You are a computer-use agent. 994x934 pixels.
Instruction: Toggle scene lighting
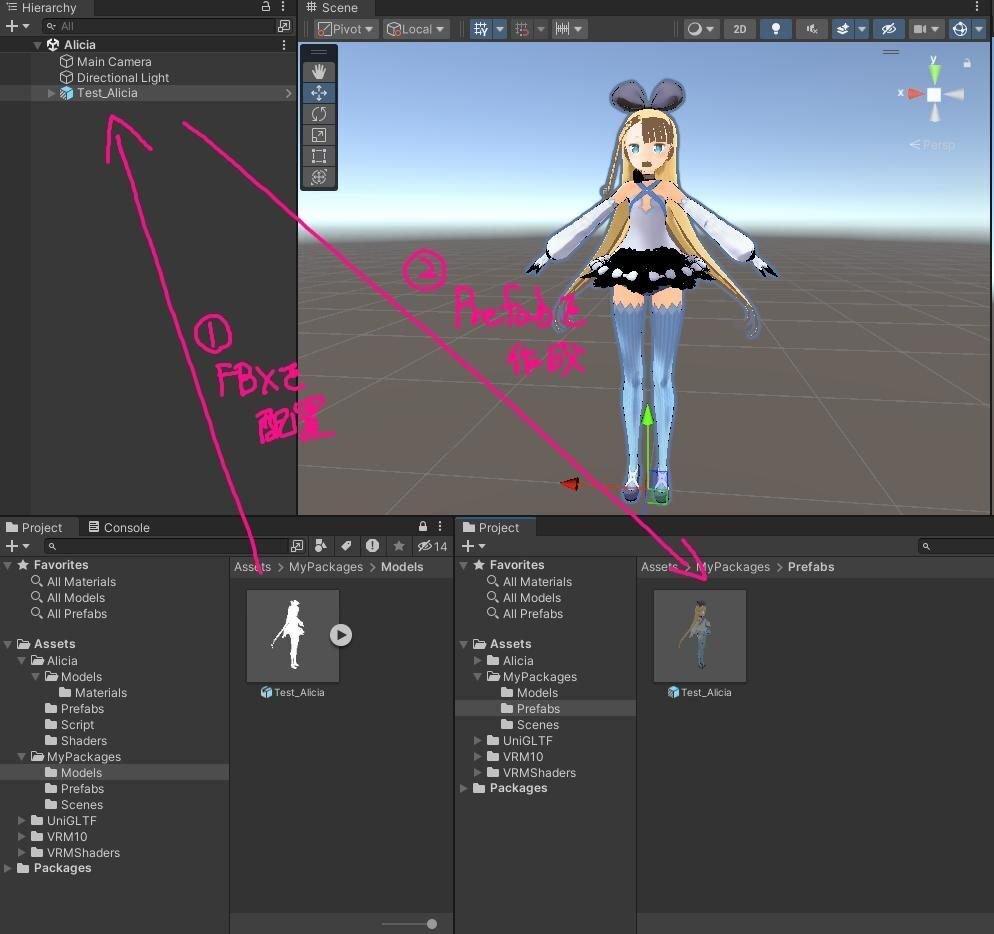[x=775, y=29]
